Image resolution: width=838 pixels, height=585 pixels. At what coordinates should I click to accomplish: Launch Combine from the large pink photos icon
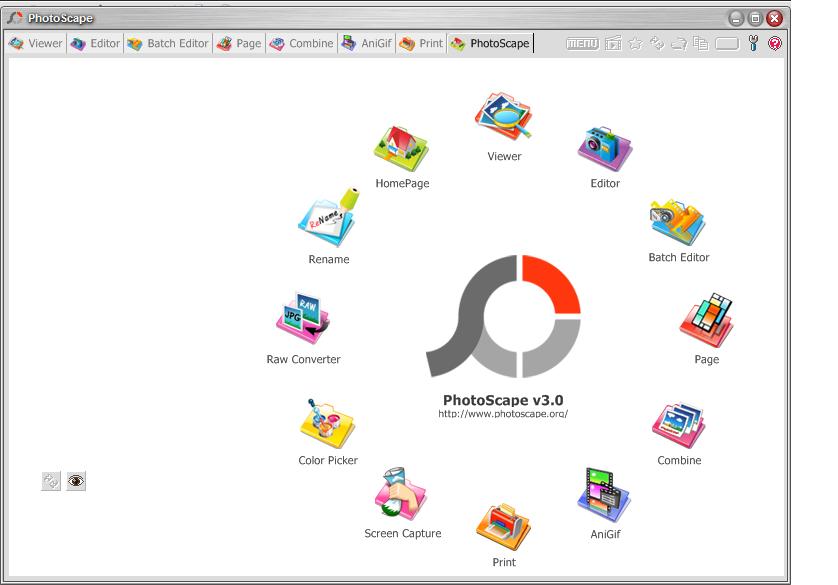(679, 425)
